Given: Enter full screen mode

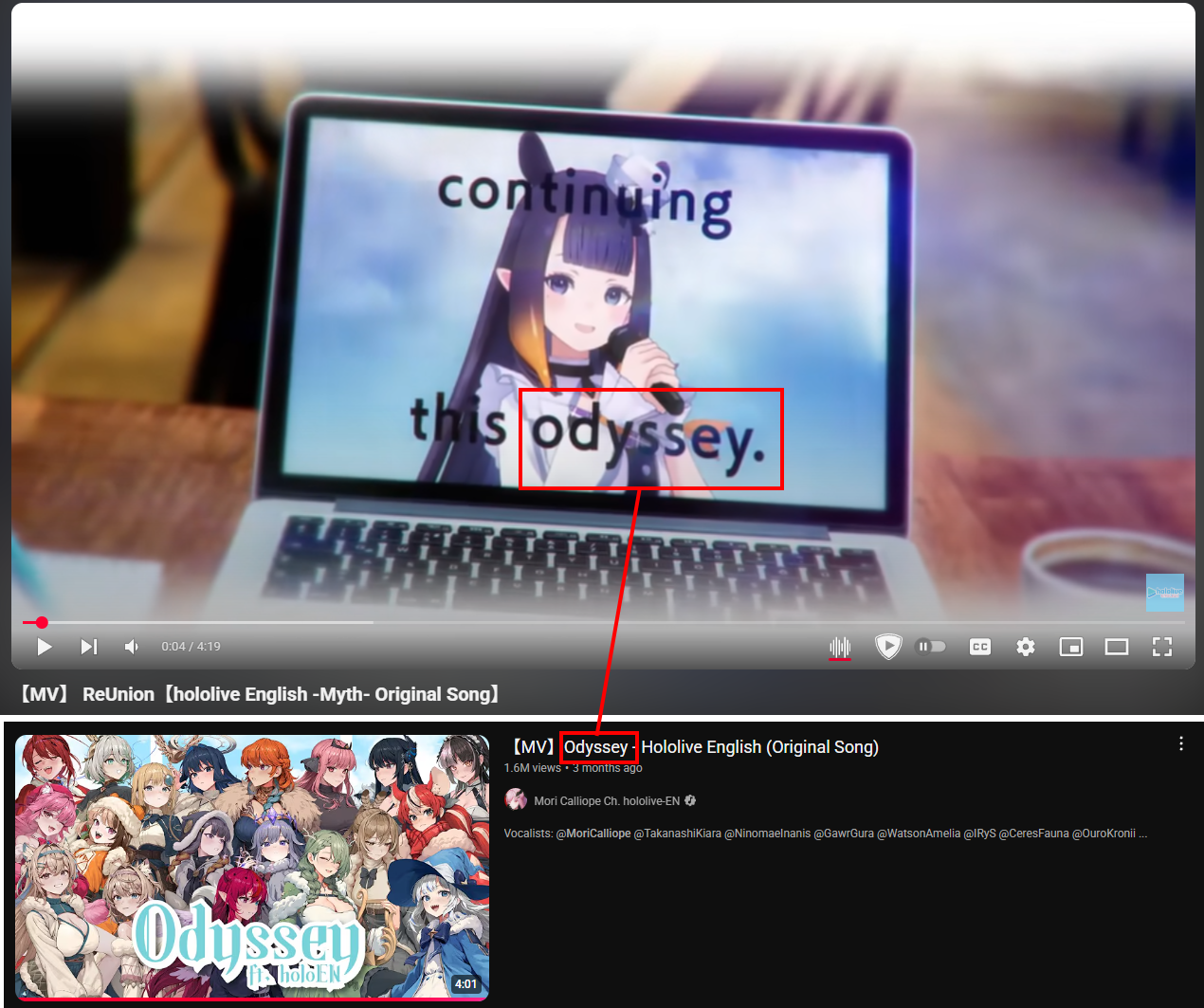Looking at the screenshot, I should tap(1162, 647).
